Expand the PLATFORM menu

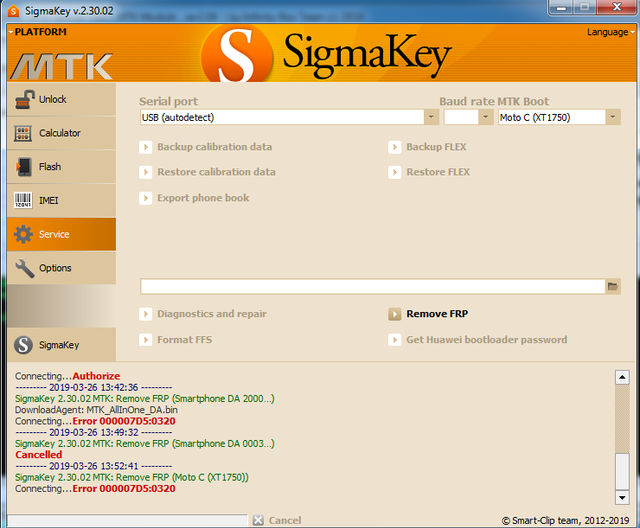37,32
